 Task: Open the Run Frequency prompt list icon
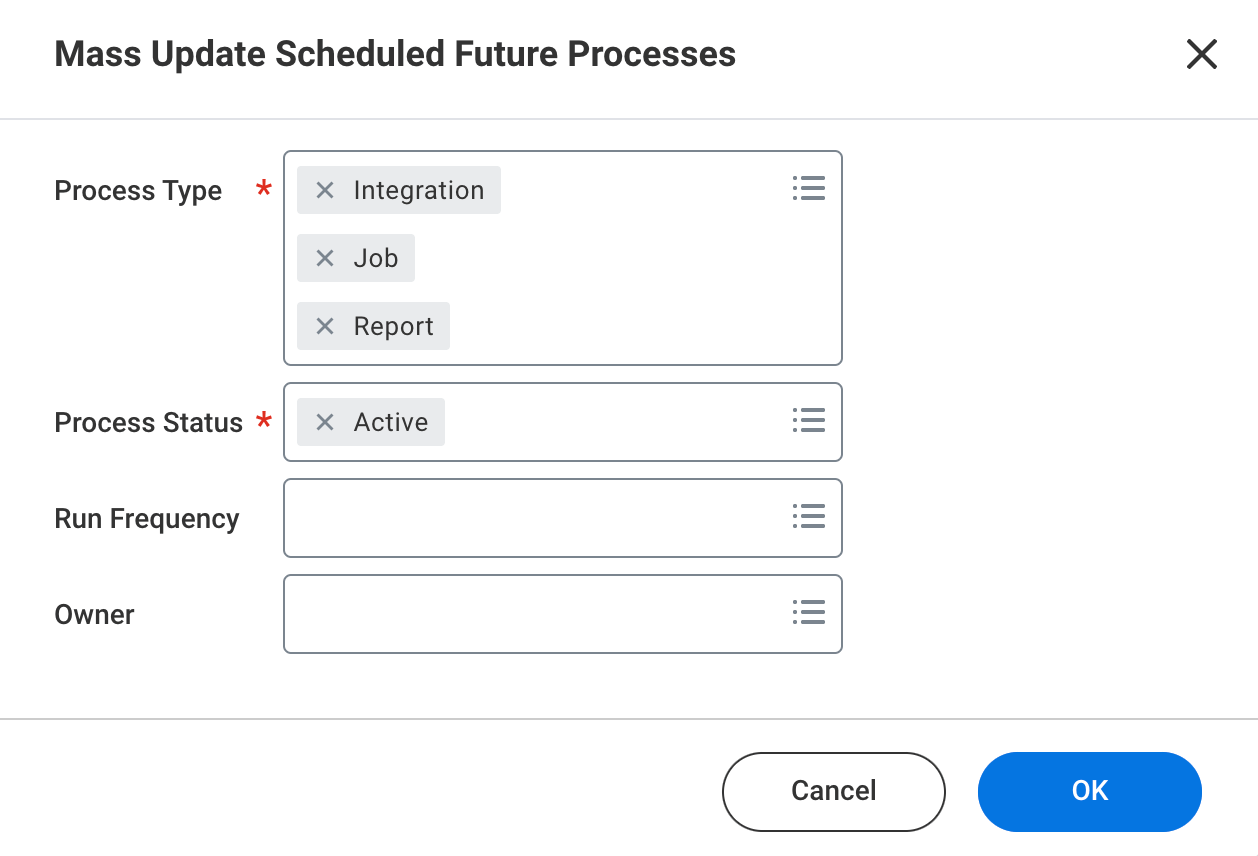[x=808, y=516]
